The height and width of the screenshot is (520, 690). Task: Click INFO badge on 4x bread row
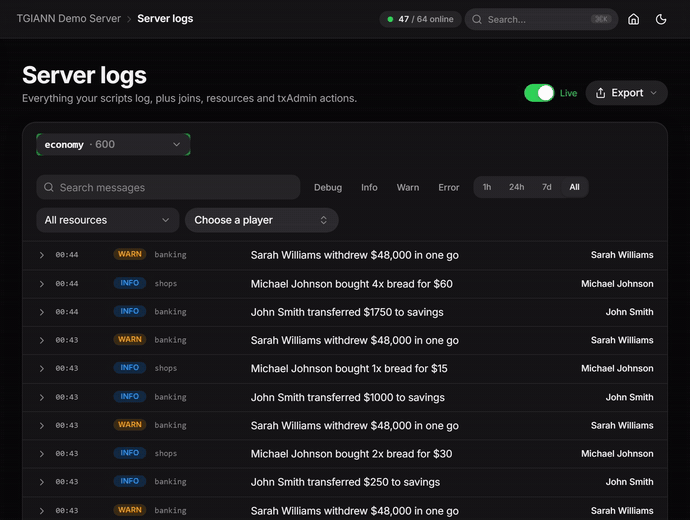coord(130,283)
